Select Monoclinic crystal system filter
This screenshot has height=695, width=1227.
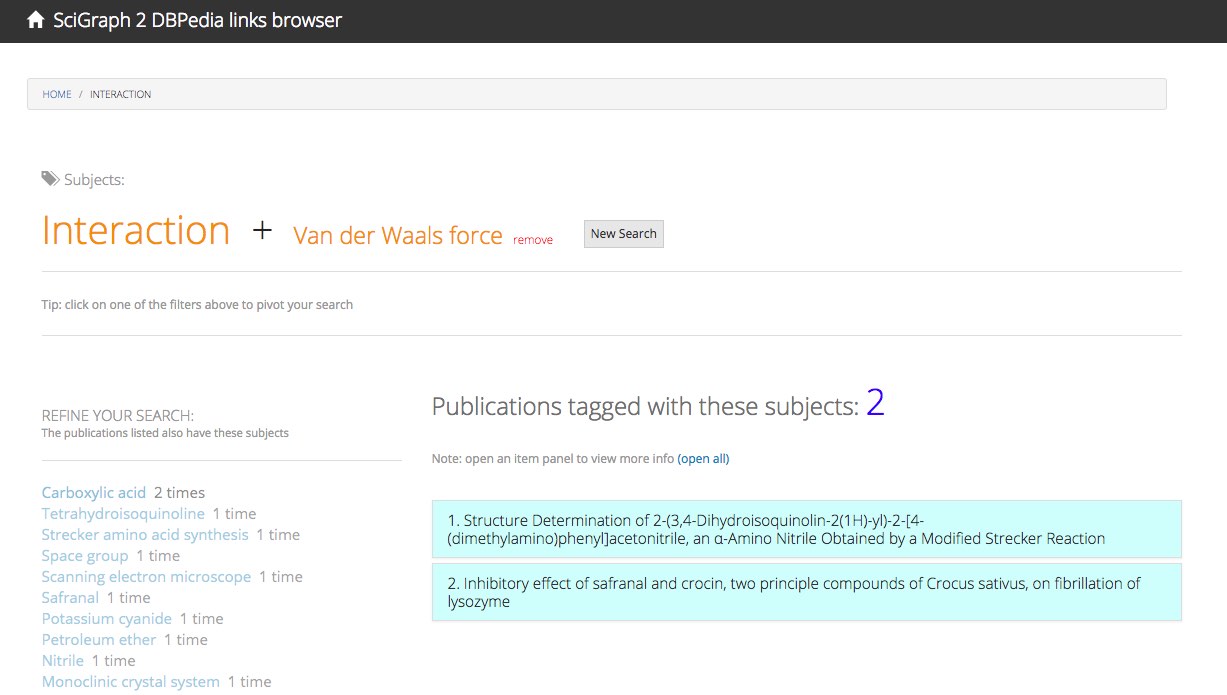tap(131, 681)
